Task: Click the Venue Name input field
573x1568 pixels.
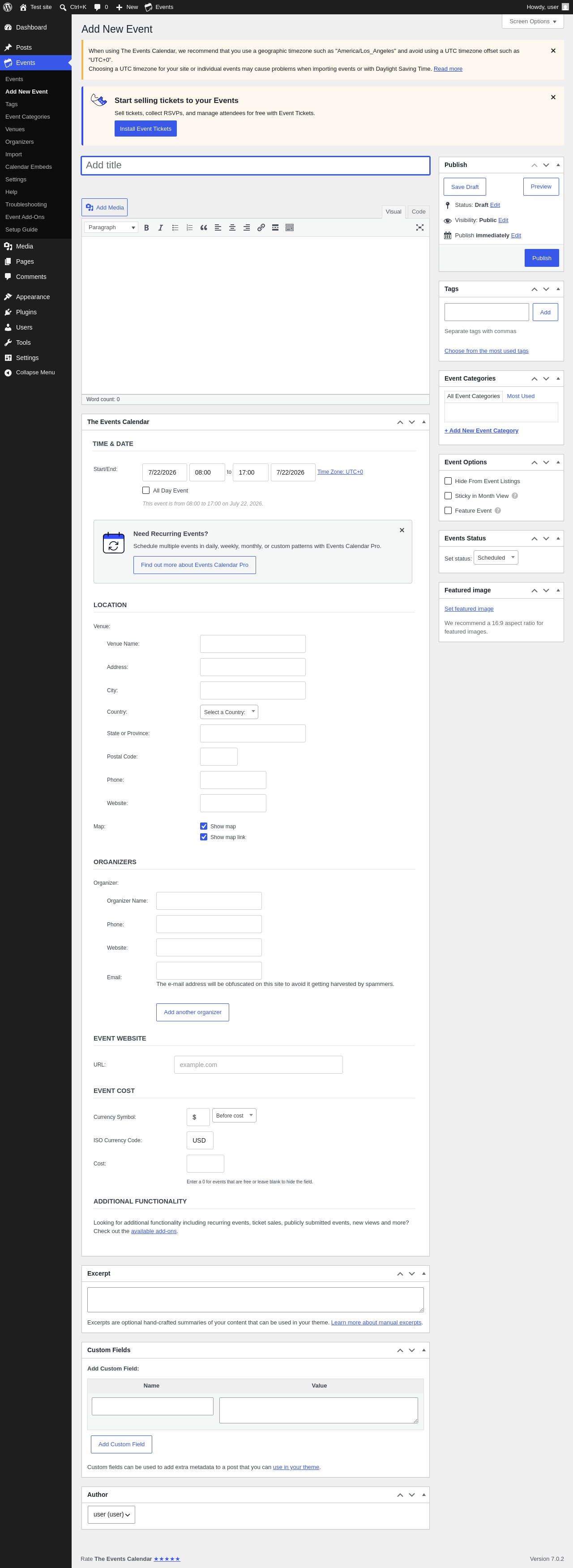Action: click(x=253, y=644)
